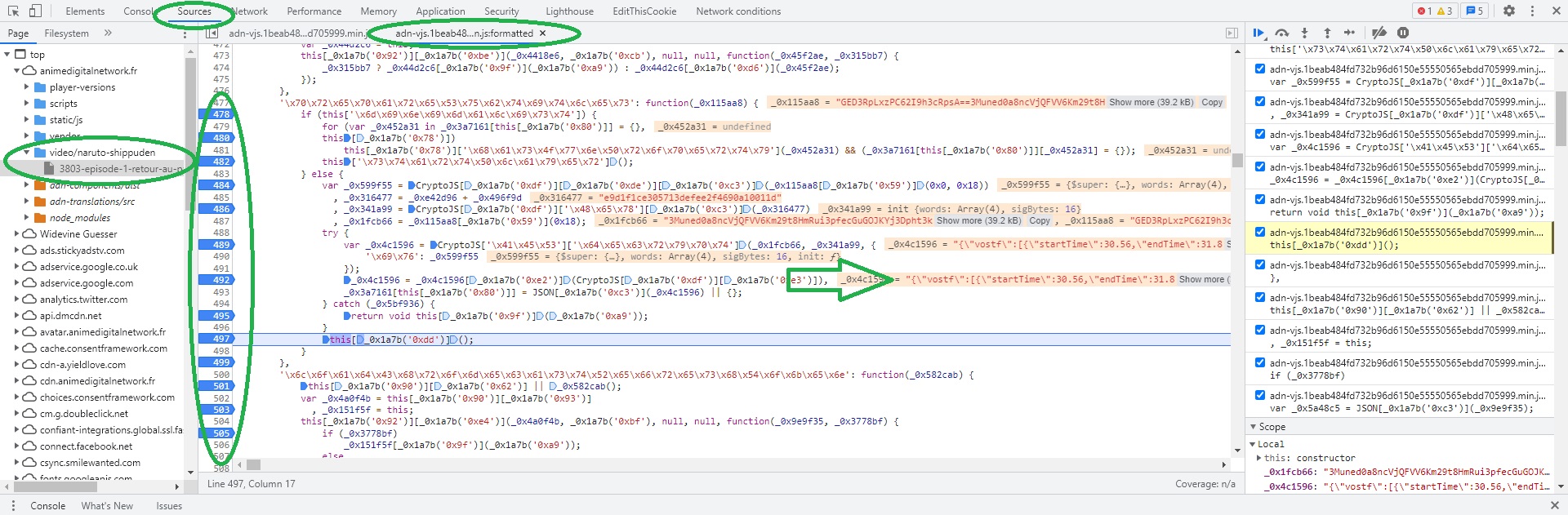Open the DevTools three-dot customize menu
Screen dimensions: 1568x515
pyautogui.click(x=1532, y=11)
